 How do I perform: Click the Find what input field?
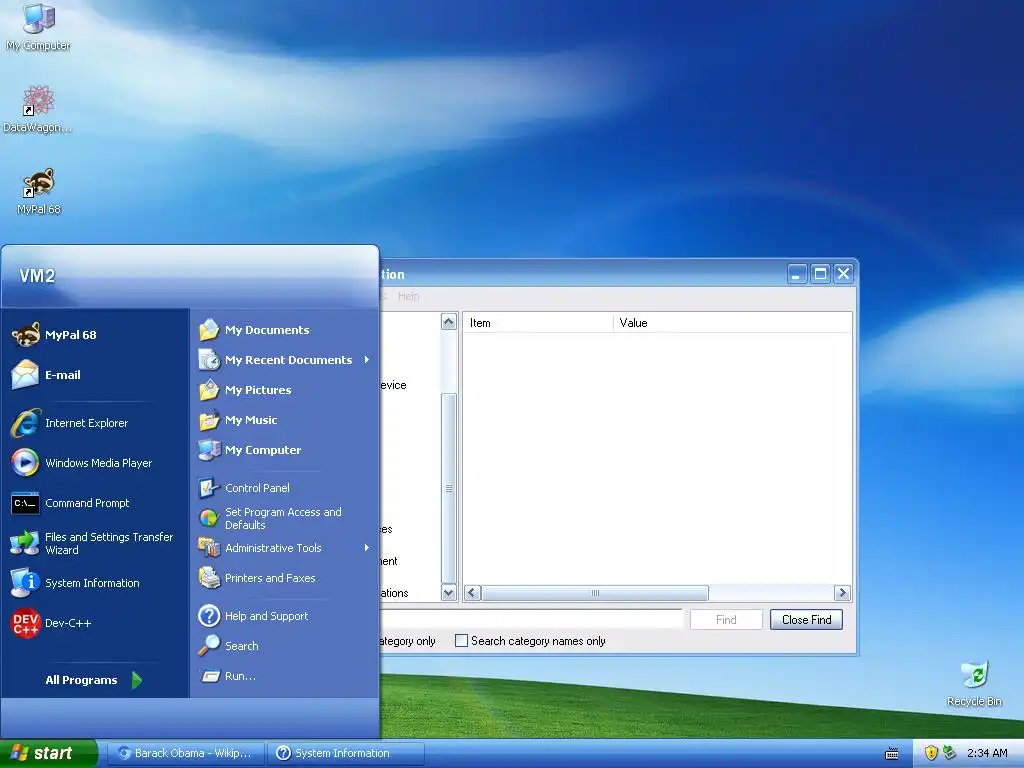(530, 620)
